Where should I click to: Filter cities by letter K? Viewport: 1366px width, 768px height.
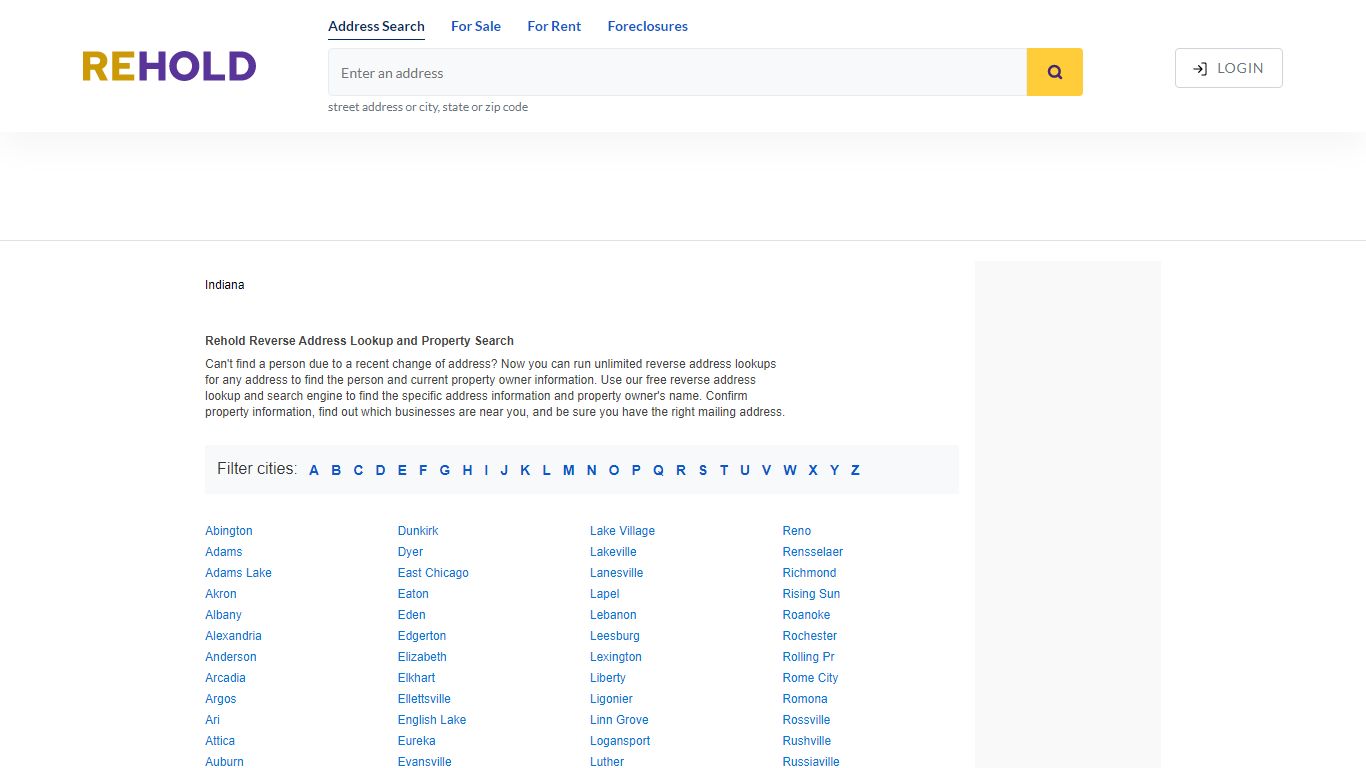(525, 470)
